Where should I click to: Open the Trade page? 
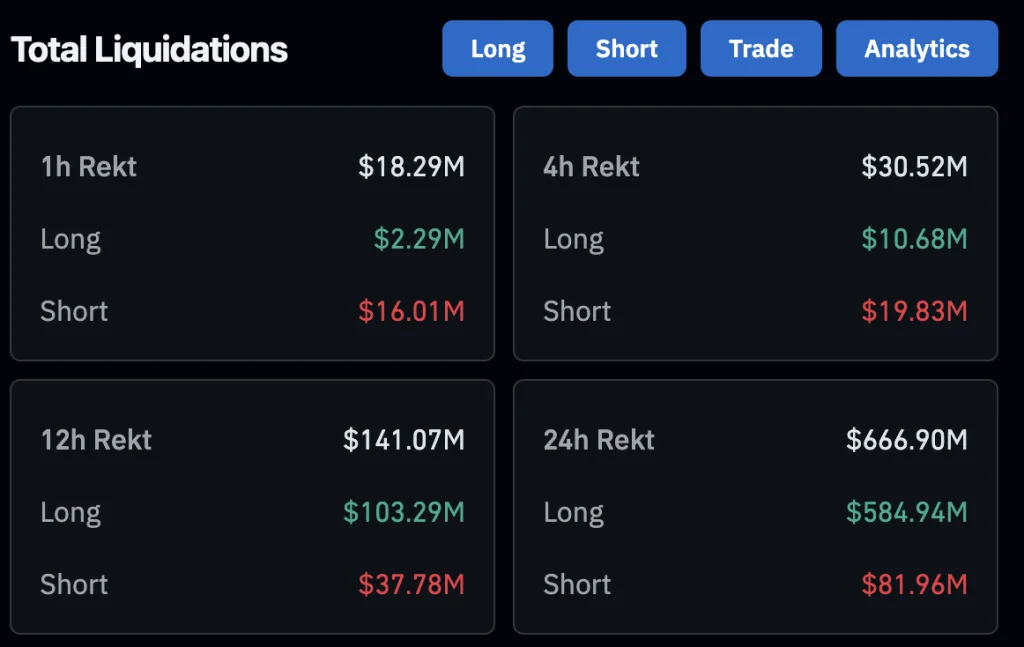(761, 47)
